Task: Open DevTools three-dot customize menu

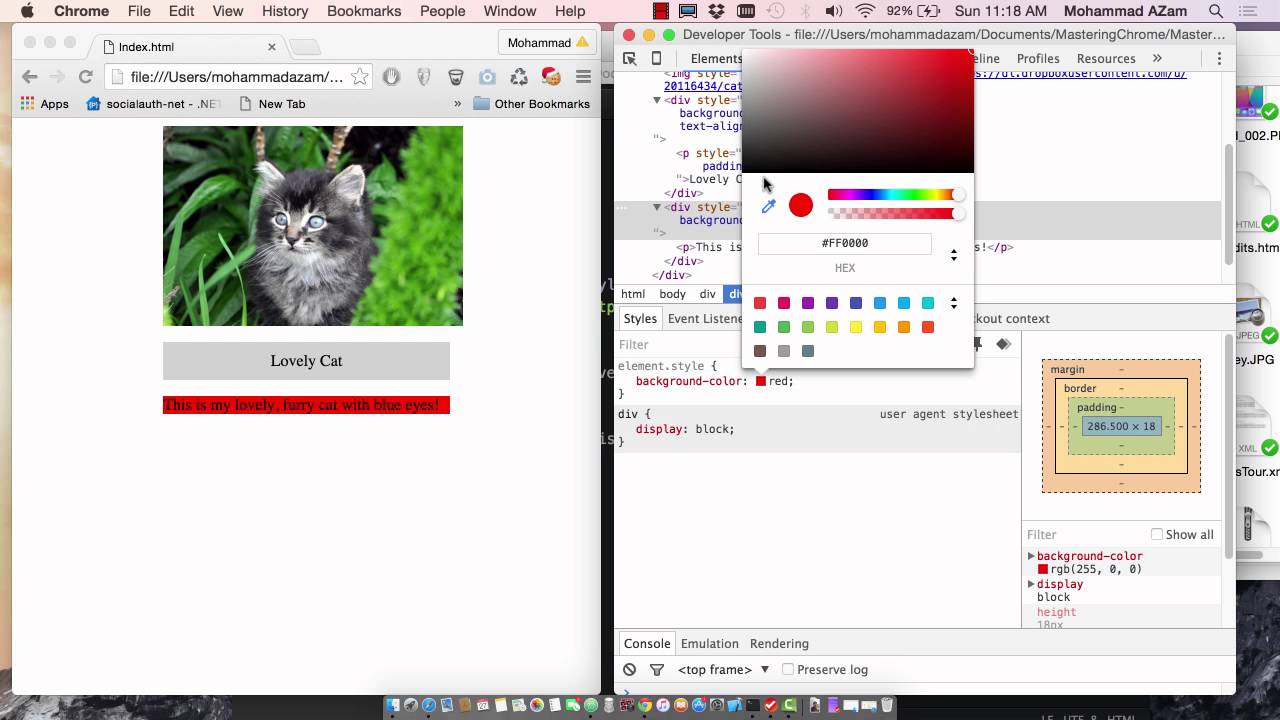Action: [x=1219, y=59]
